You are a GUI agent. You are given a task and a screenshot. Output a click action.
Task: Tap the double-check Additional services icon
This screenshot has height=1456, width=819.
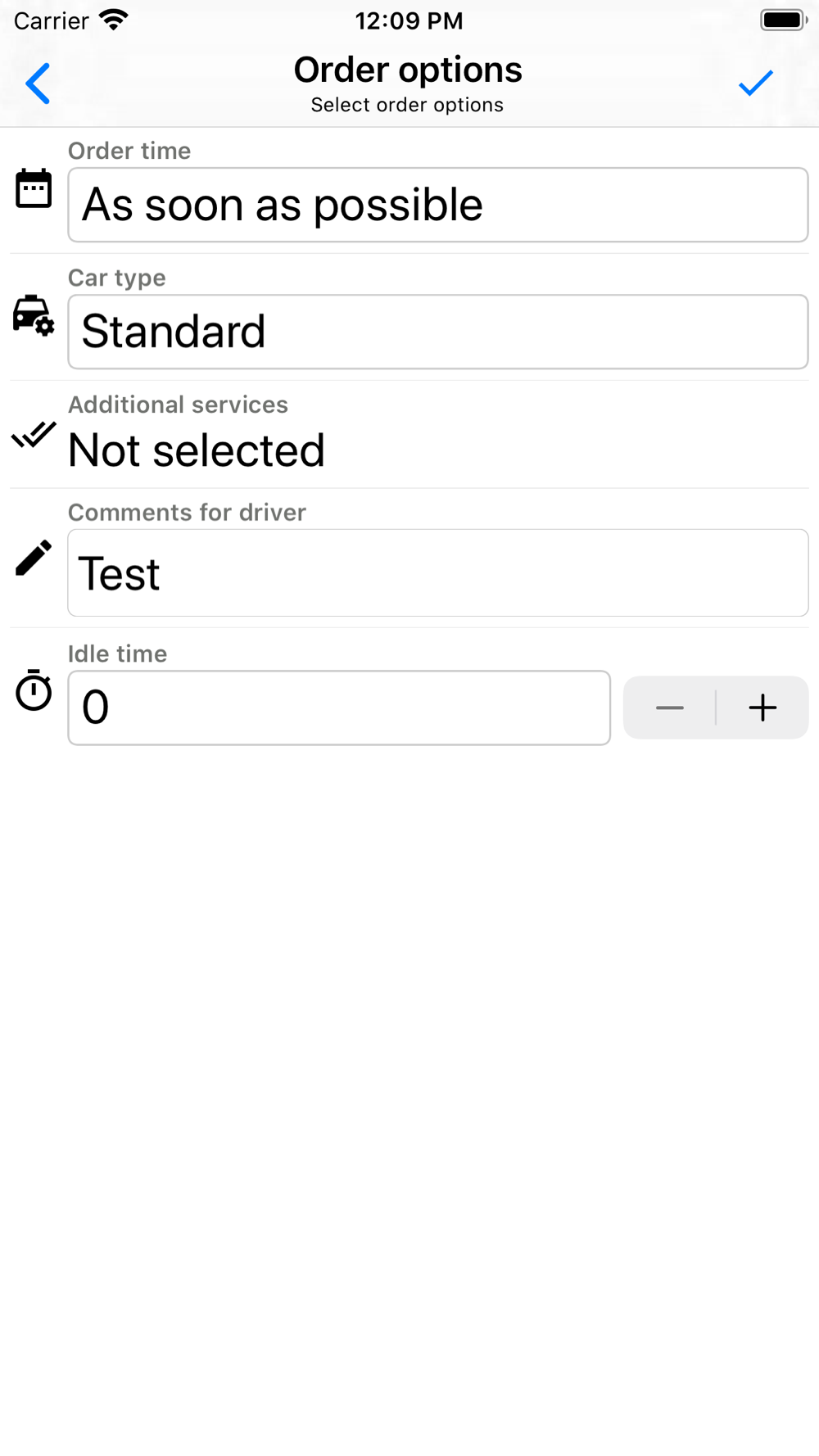[x=34, y=435]
